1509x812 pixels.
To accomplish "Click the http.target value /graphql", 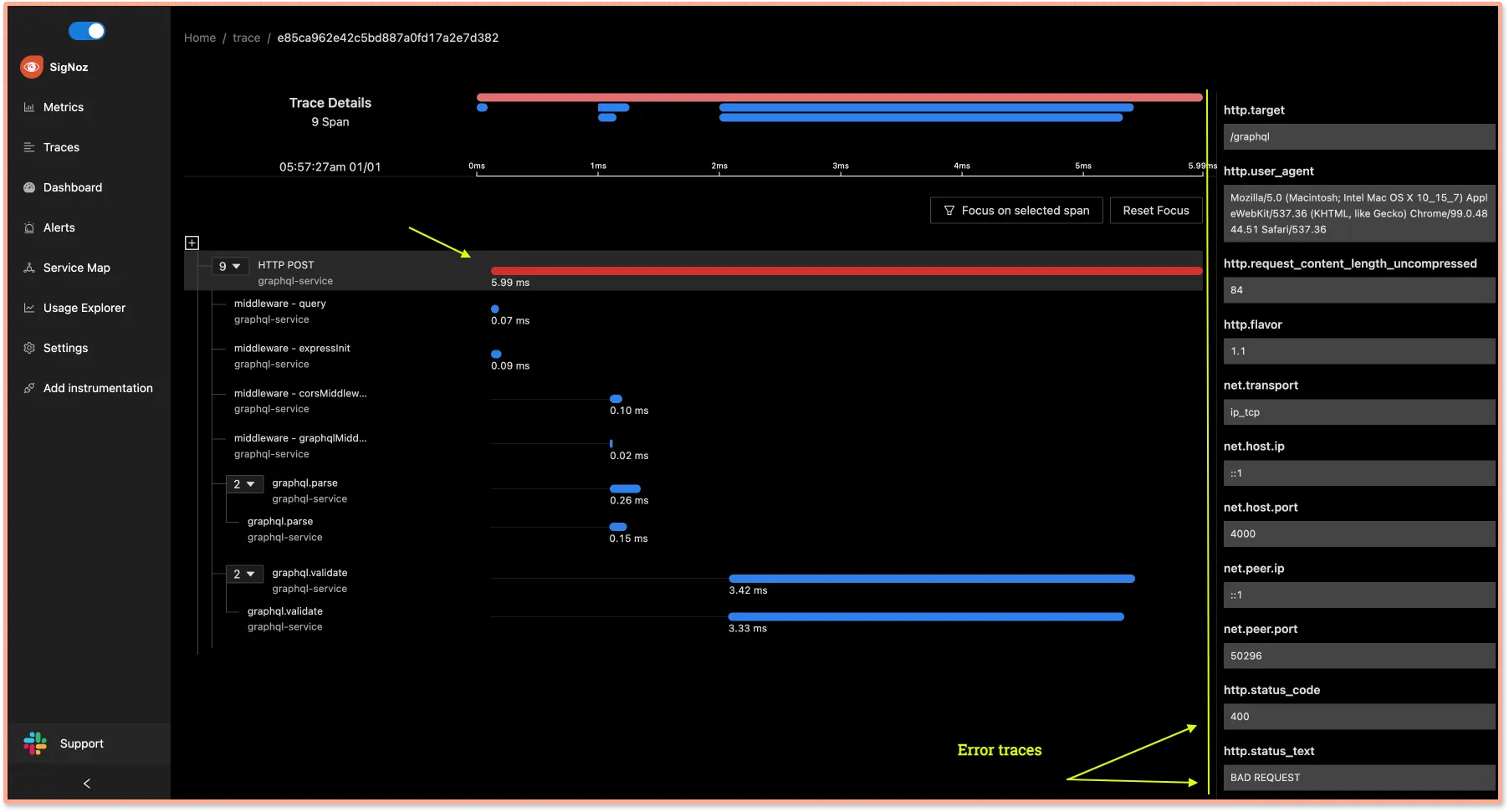I will coord(1358,137).
